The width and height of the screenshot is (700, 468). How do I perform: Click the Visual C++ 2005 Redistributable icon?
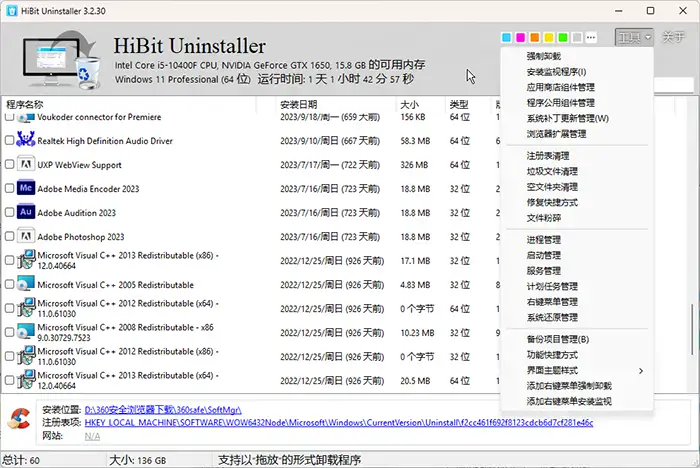[x=25, y=284]
